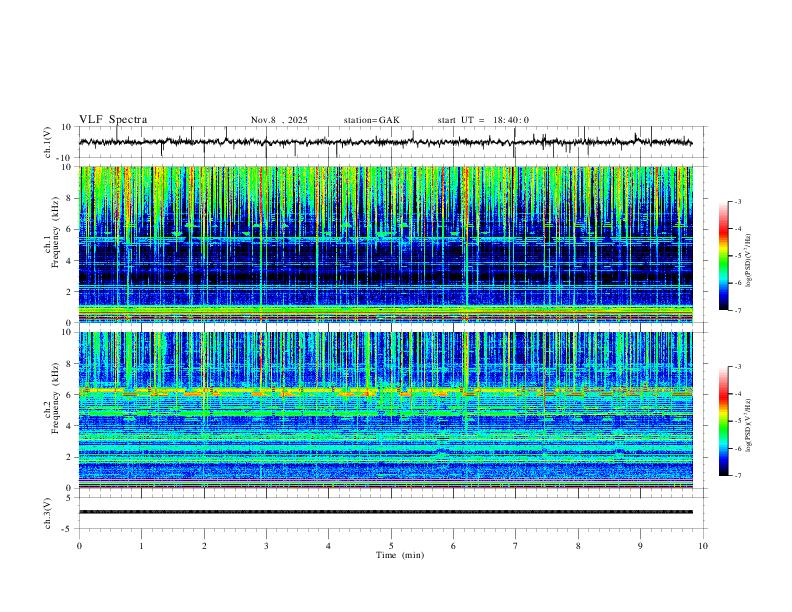Click the upper colorbar 'log(PSD)' label

coord(748,260)
